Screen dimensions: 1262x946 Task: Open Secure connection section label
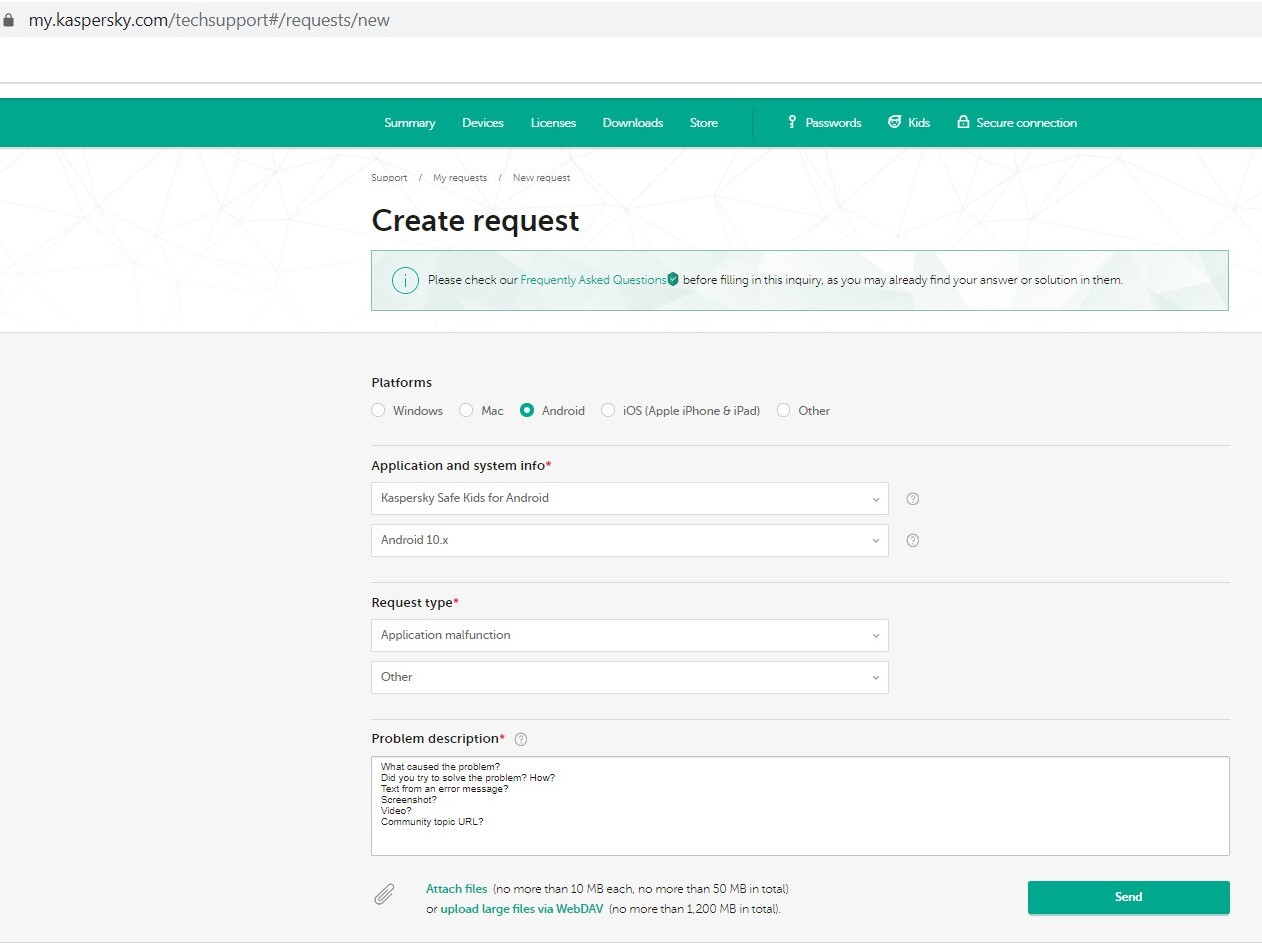point(1027,123)
